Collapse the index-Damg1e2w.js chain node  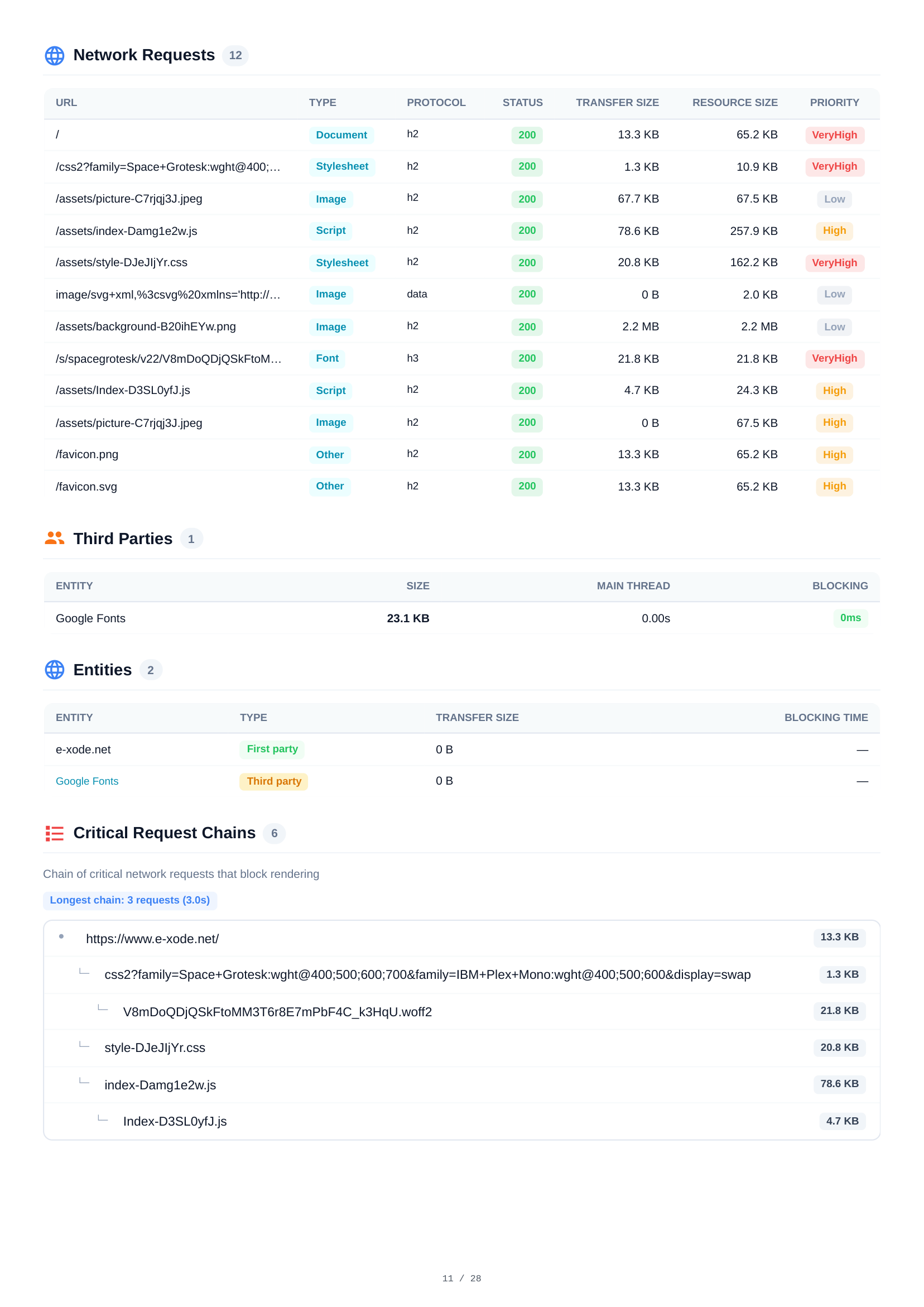160,1084
